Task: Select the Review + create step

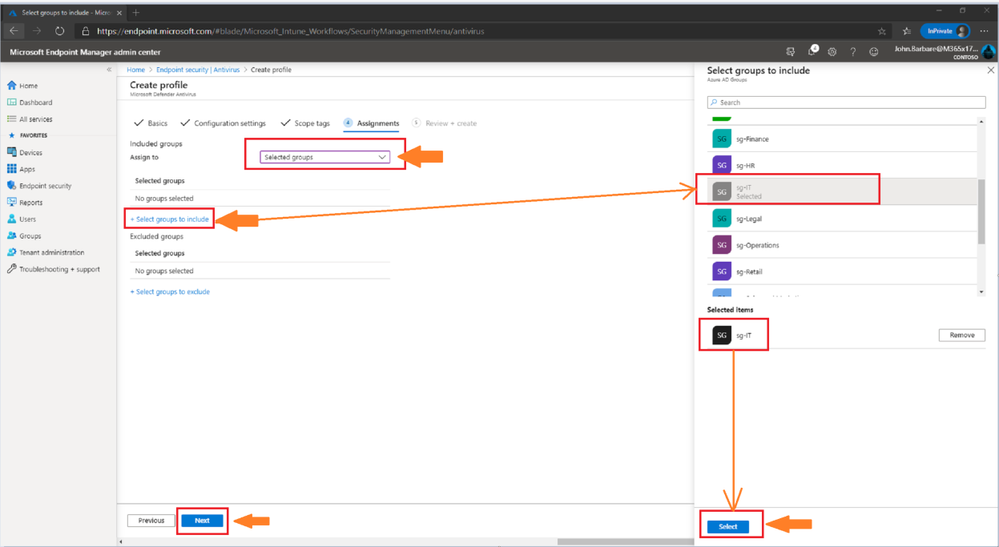Action: (445, 123)
